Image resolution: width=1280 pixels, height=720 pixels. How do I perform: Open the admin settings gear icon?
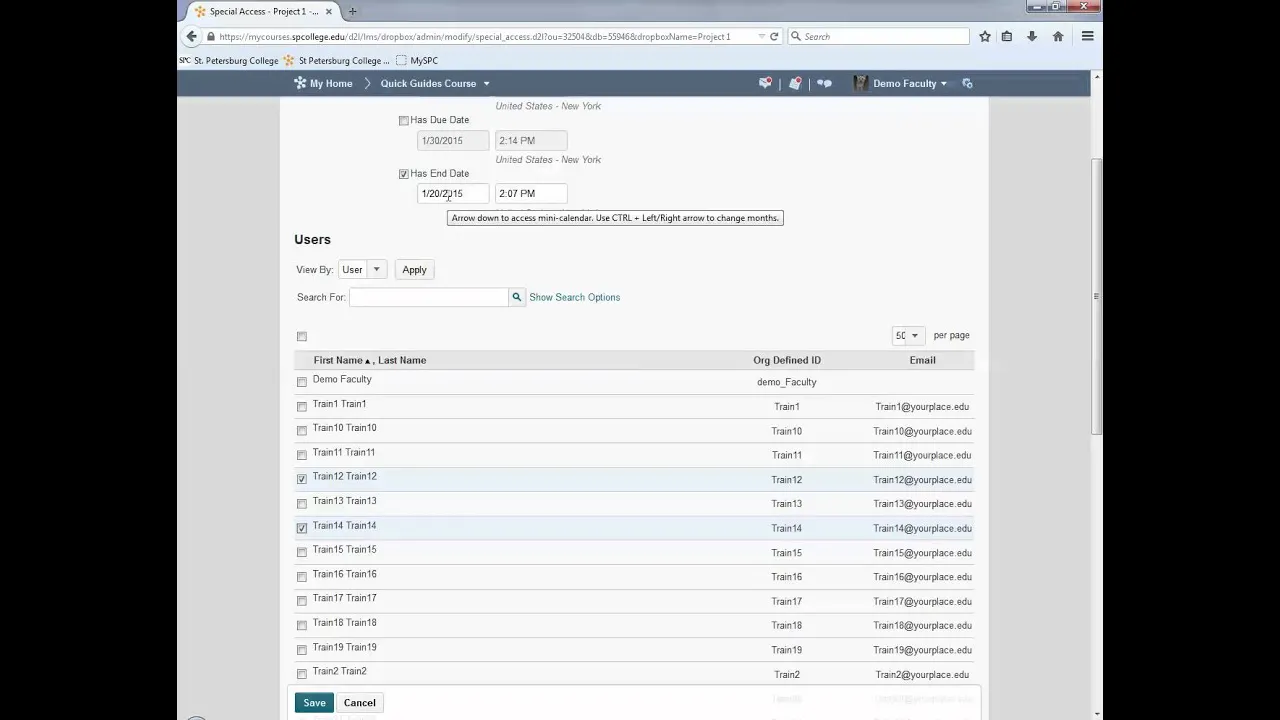tap(967, 83)
